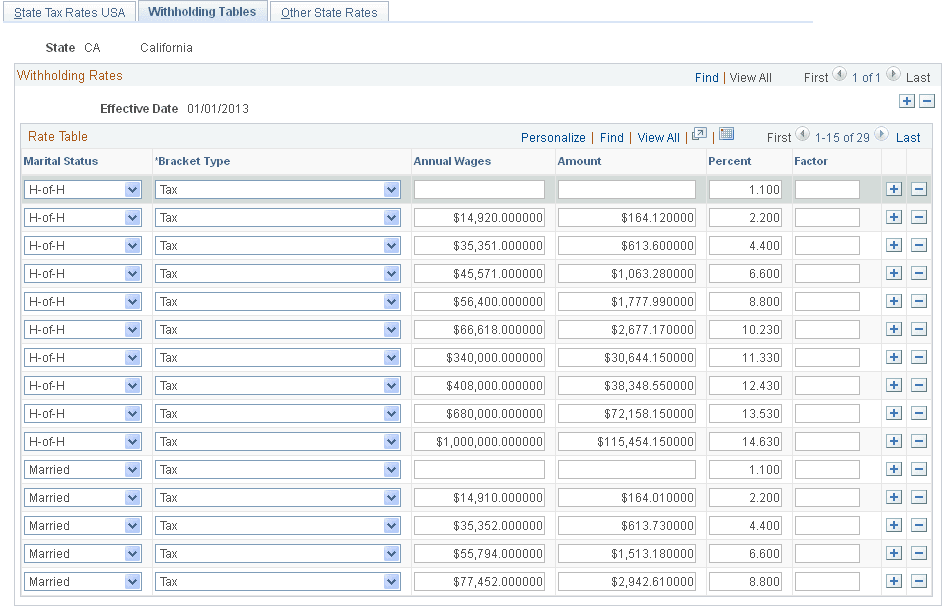Click previous arrow beside 1-15 of 29
946x608 pixels.
[801, 136]
